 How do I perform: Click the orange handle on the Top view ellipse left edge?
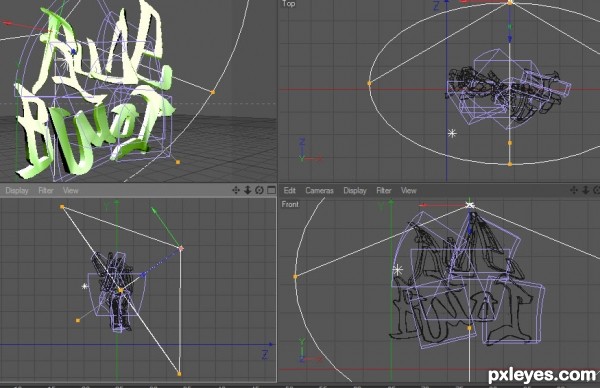pyautogui.click(x=369, y=83)
